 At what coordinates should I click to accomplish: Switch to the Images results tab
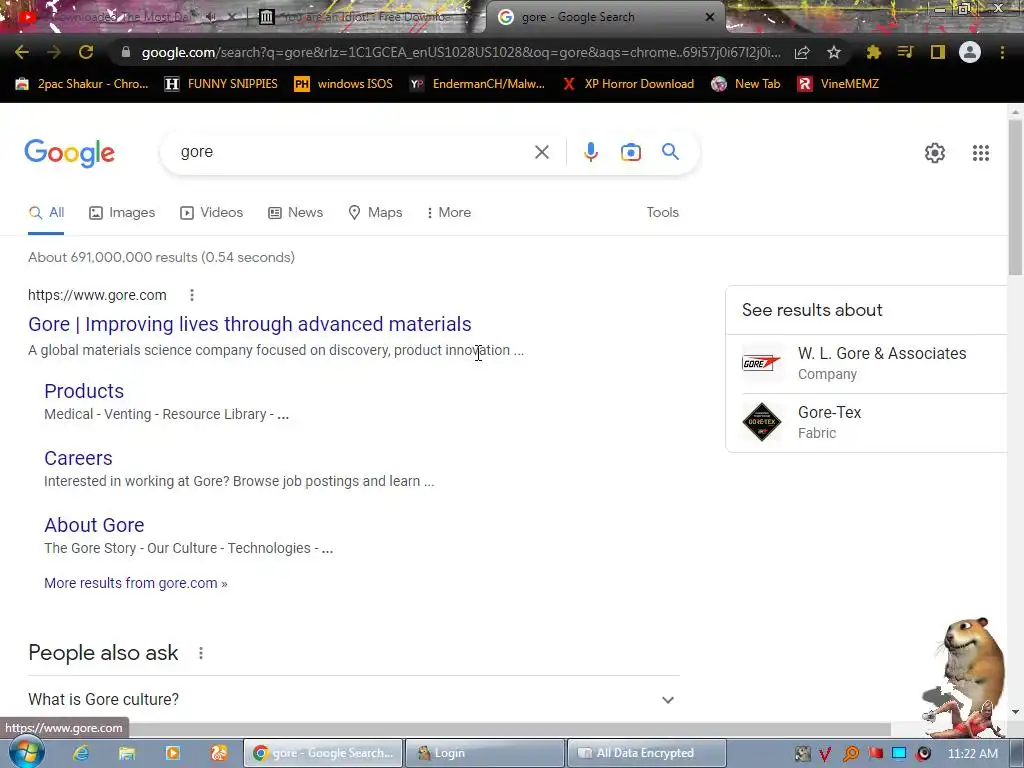[x=122, y=212]
